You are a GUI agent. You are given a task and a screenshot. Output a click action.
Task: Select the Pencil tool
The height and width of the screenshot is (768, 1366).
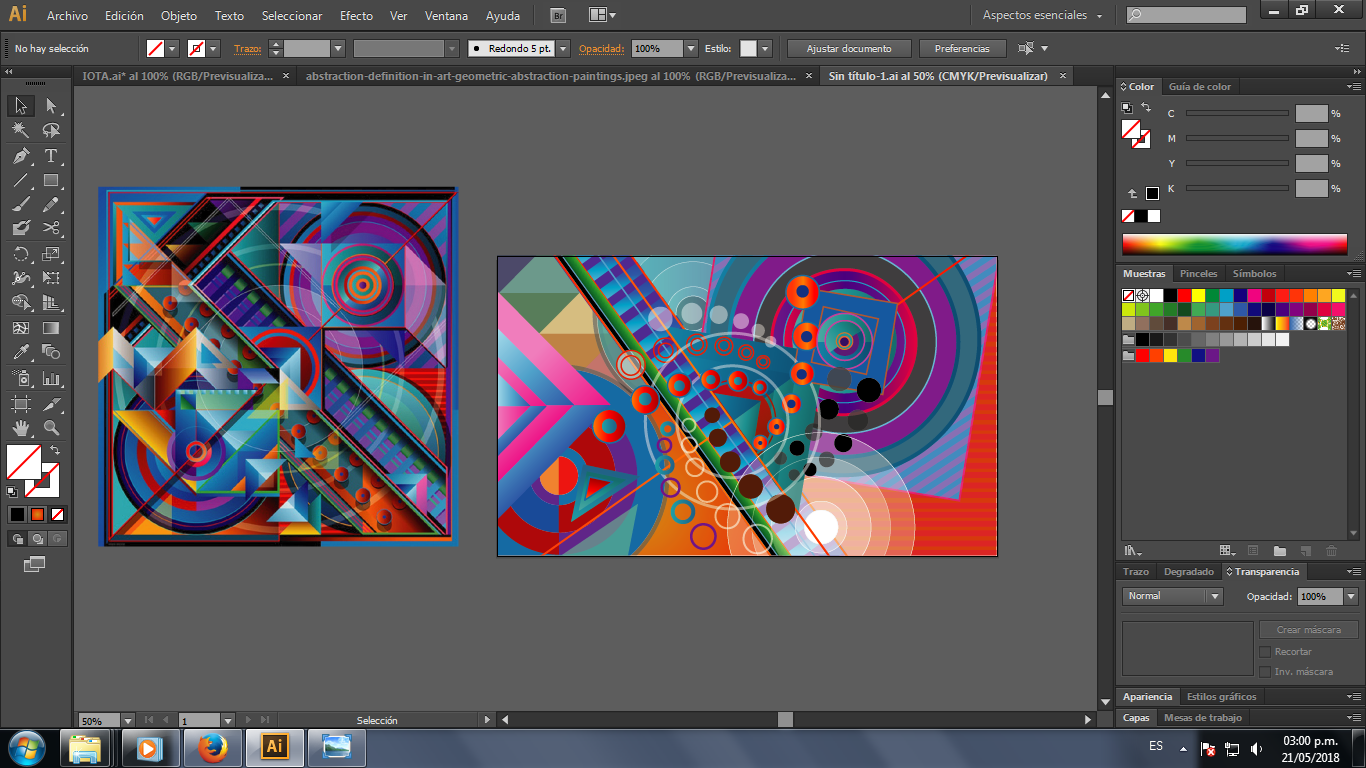51,204
